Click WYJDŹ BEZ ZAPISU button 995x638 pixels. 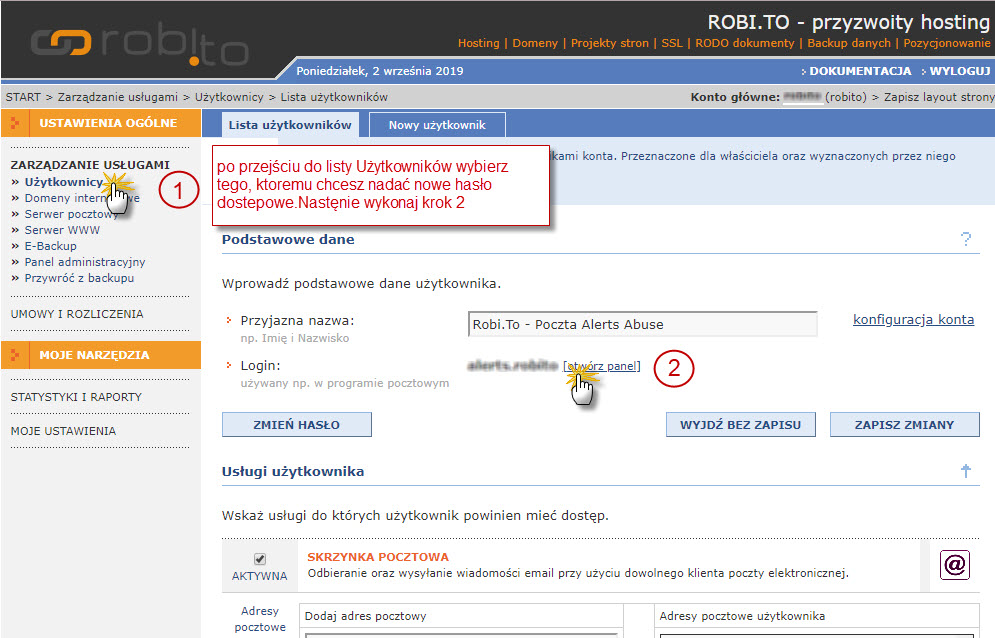pyautogui.click(x=741, y=425)
